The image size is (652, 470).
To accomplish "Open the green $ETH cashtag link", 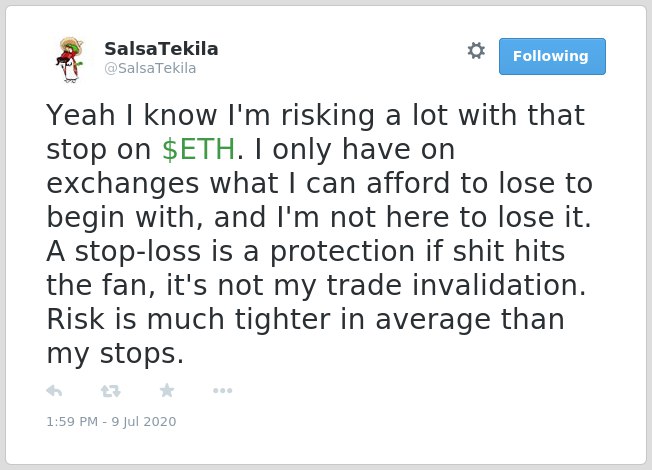I will 199,149.
